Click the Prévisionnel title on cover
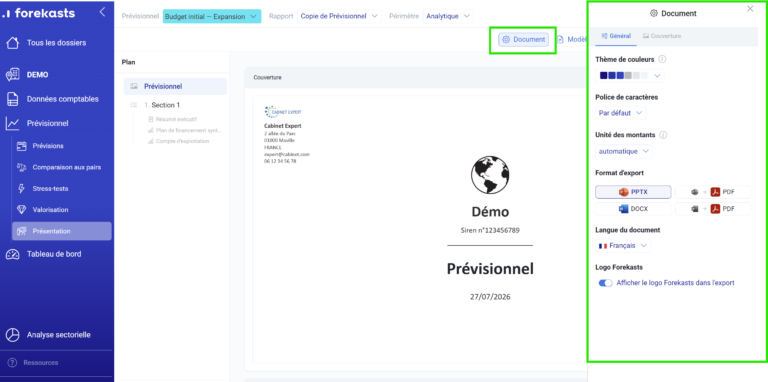Screen dimensions: 768x382 click(x=490, y=269)
